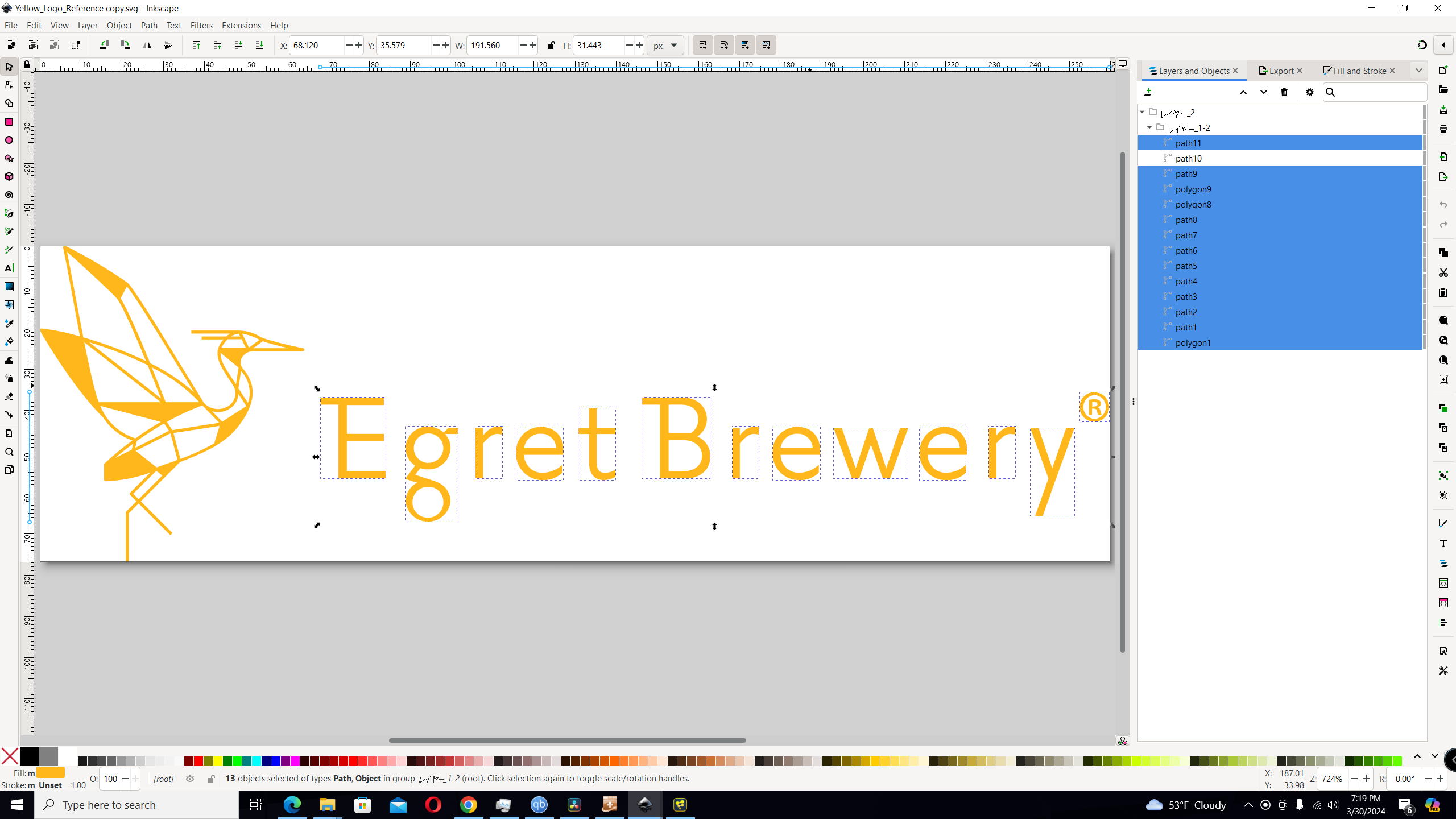Select the Calligraphy tool
Image resolution: width=1456 pixels, height=819 pixels.
pyautogui.click(x=9, y=250)
